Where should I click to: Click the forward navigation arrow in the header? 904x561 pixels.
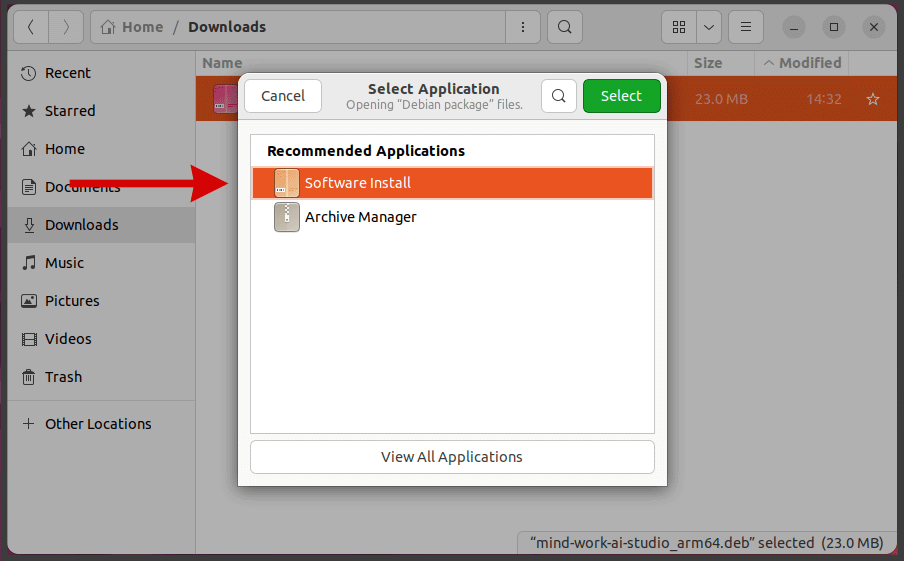66,27
